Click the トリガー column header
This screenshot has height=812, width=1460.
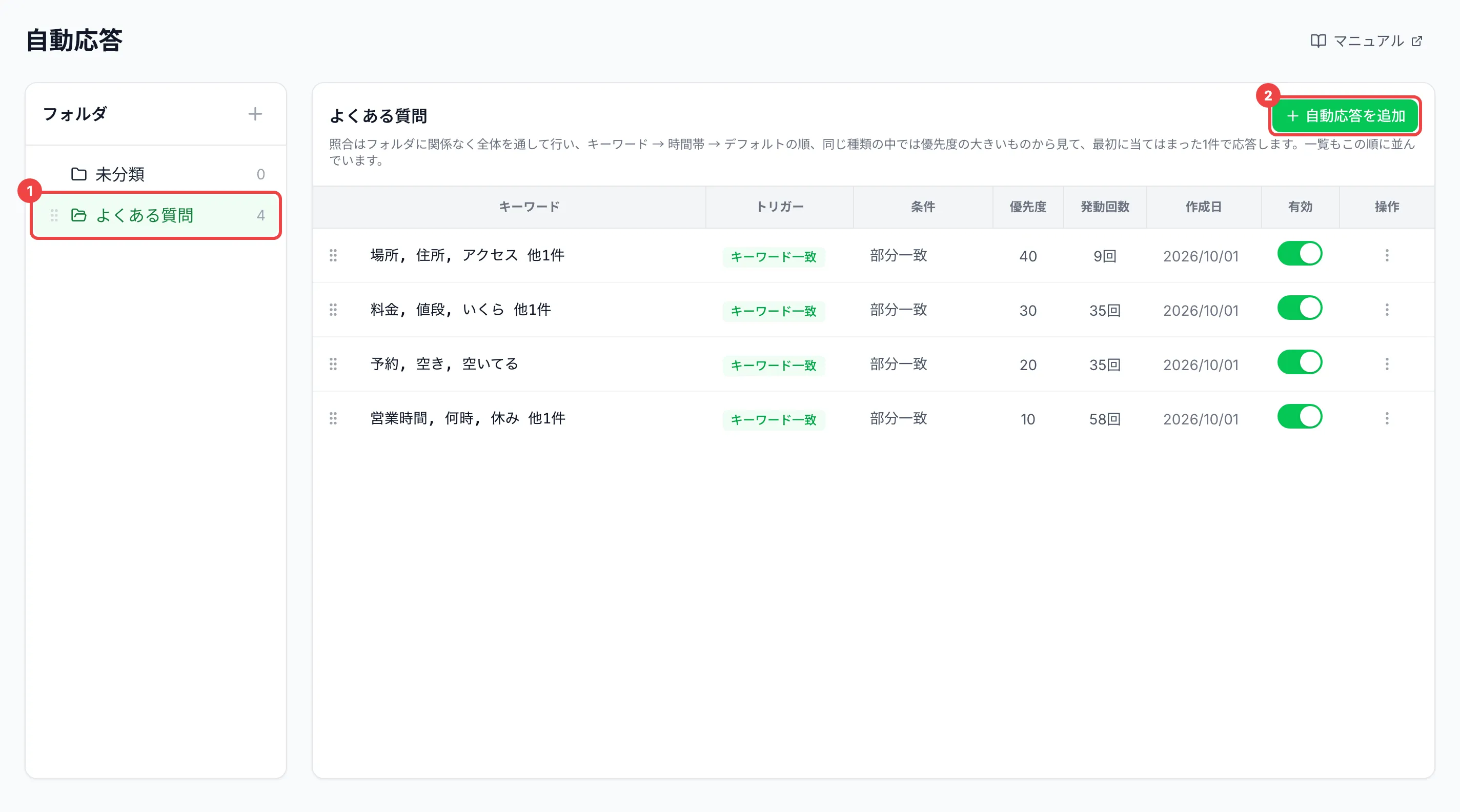click(780, 207)
